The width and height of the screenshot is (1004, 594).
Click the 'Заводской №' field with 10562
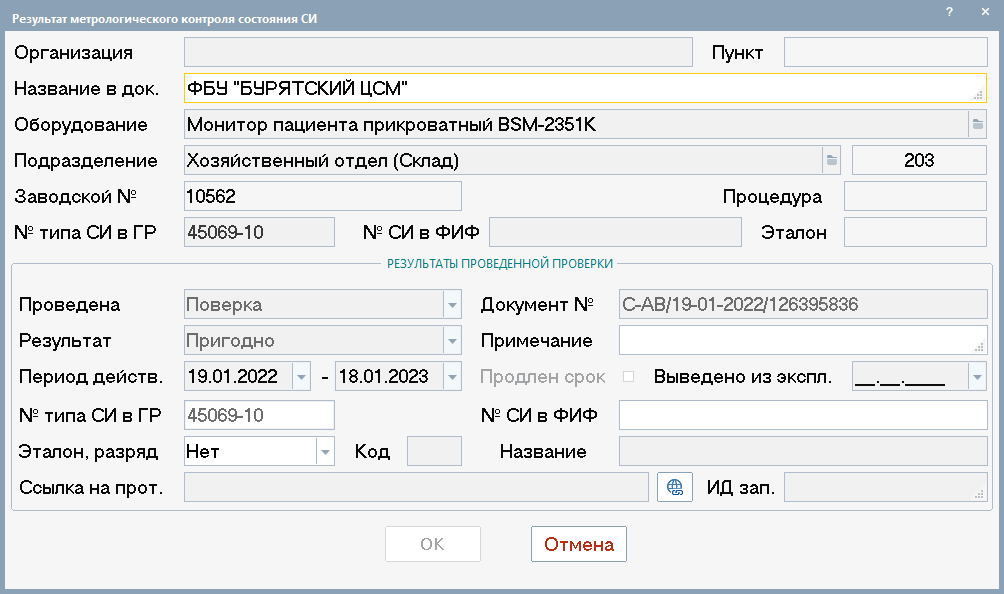click(322, 196)
